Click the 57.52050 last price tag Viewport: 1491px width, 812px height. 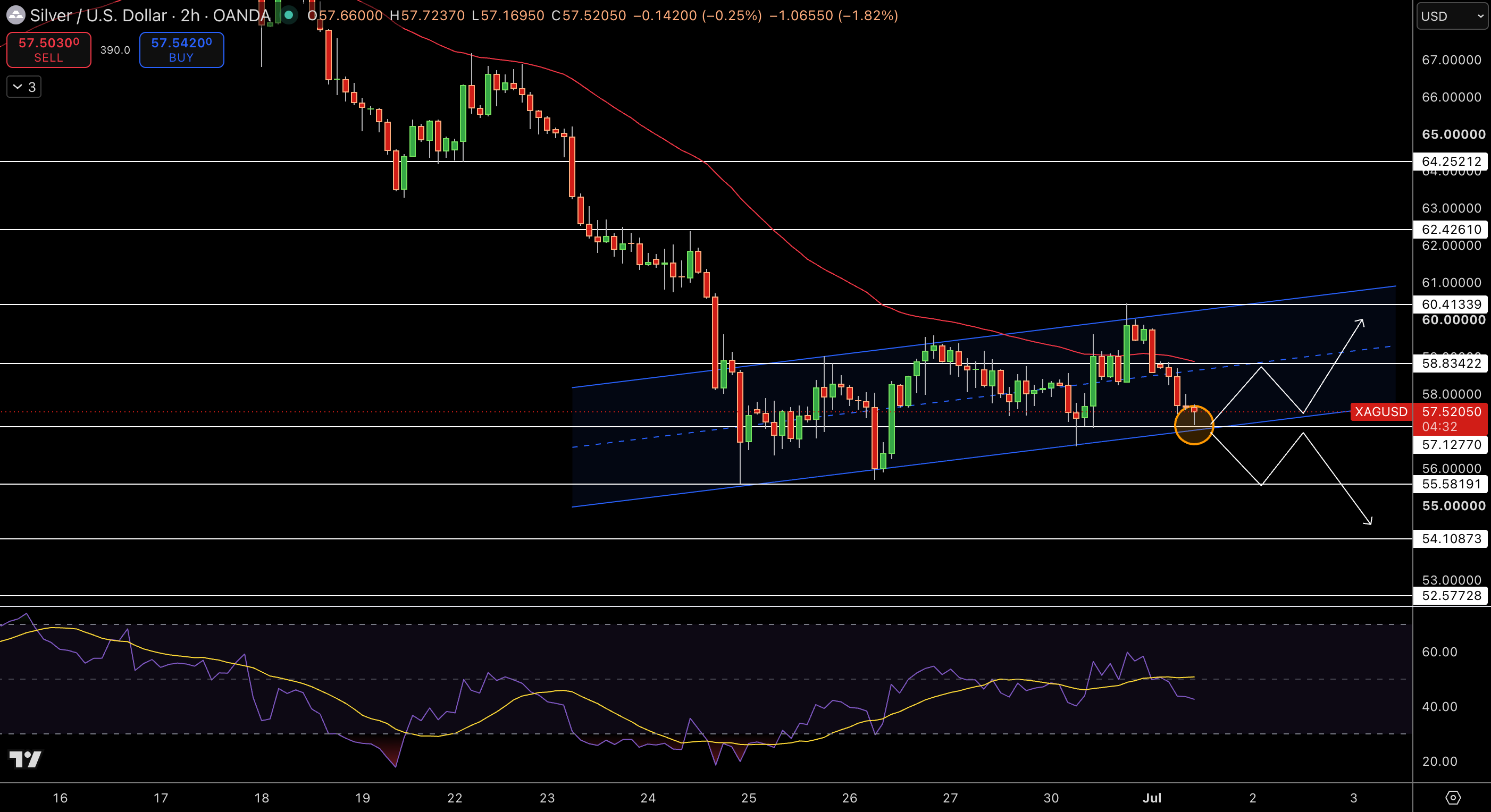tap(1451, 412)
